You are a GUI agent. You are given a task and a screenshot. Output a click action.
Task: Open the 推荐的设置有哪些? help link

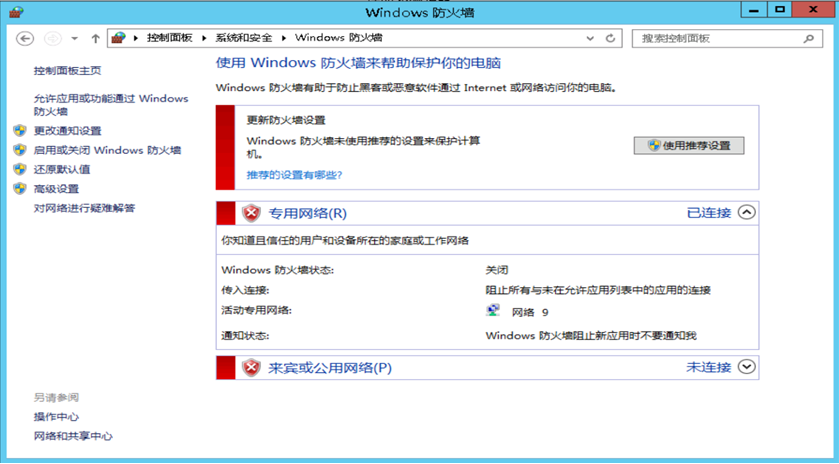[x=294, y=175]
